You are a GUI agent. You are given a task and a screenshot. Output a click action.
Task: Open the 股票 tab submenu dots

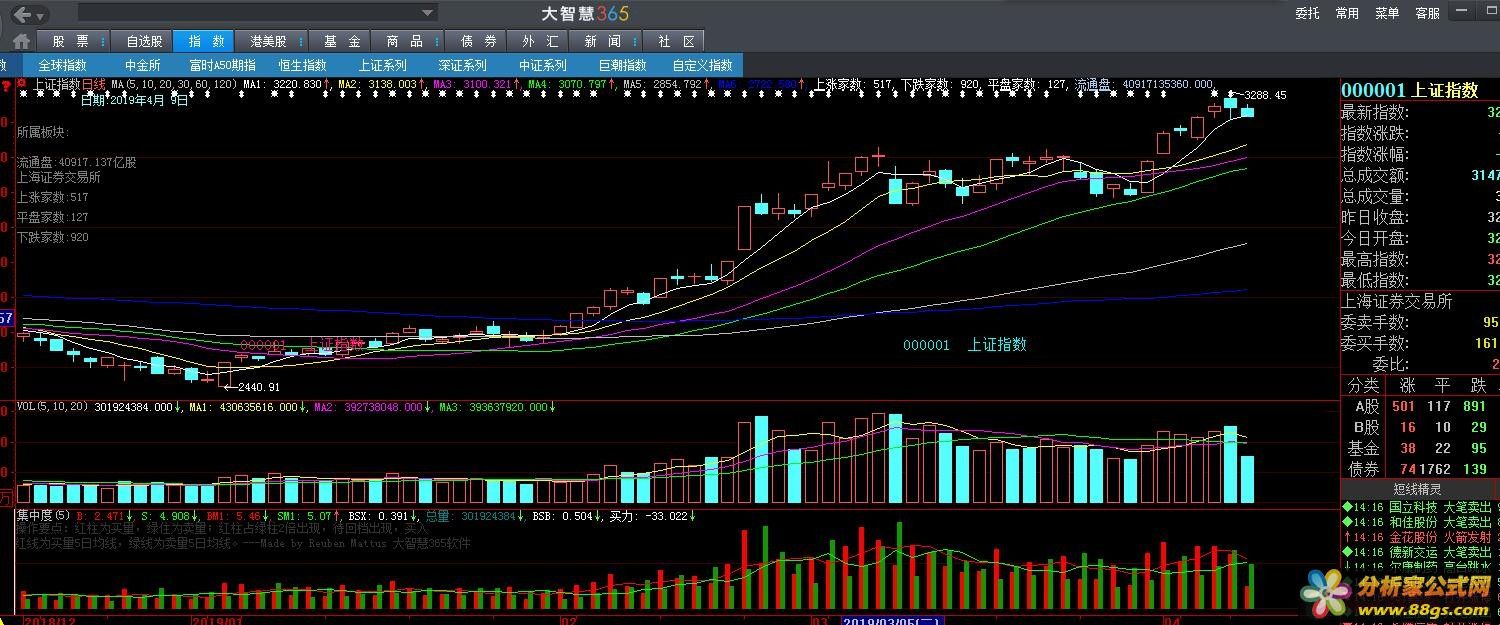pos(103,42)
